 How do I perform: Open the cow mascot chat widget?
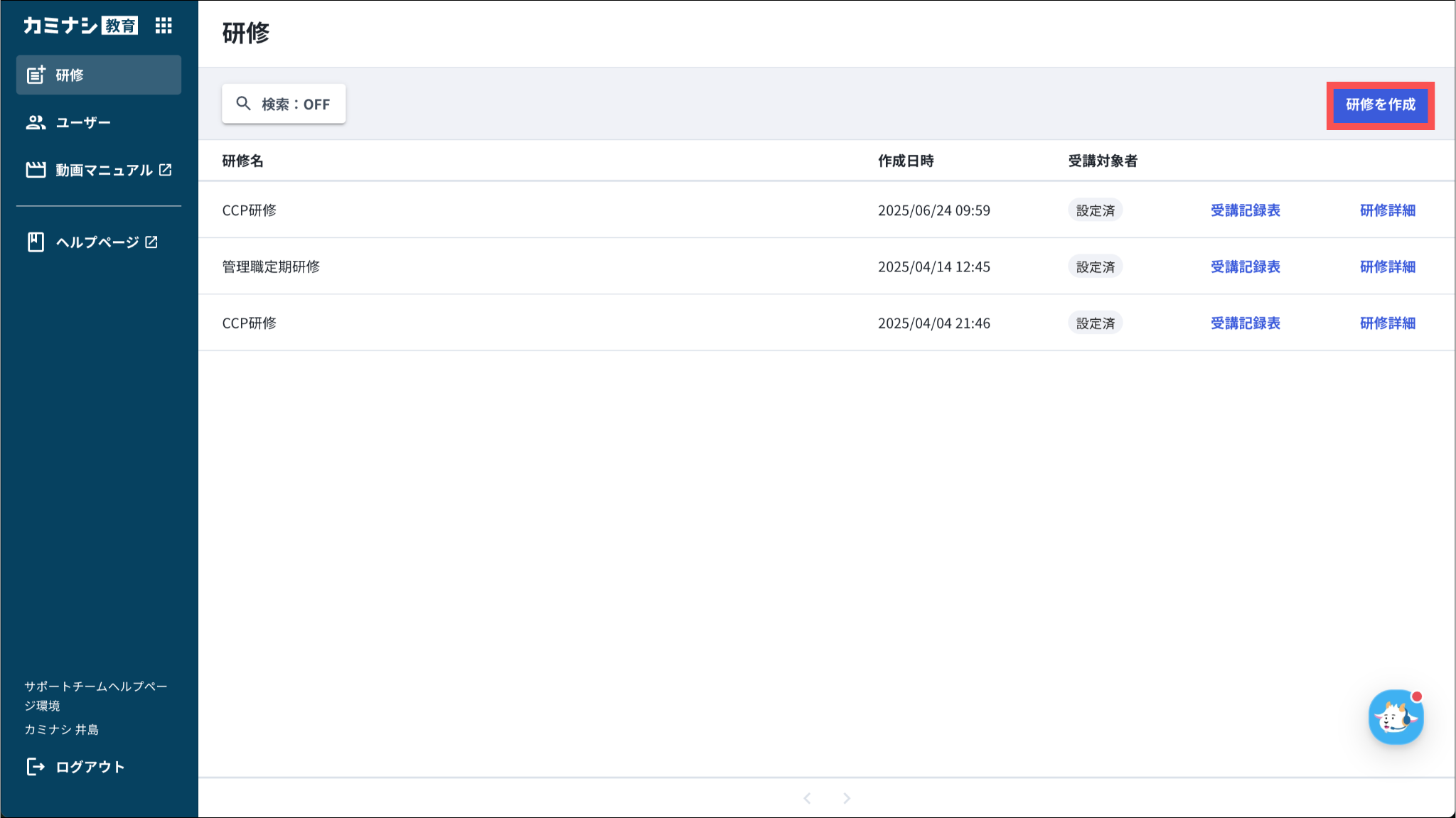[1395, 717]
